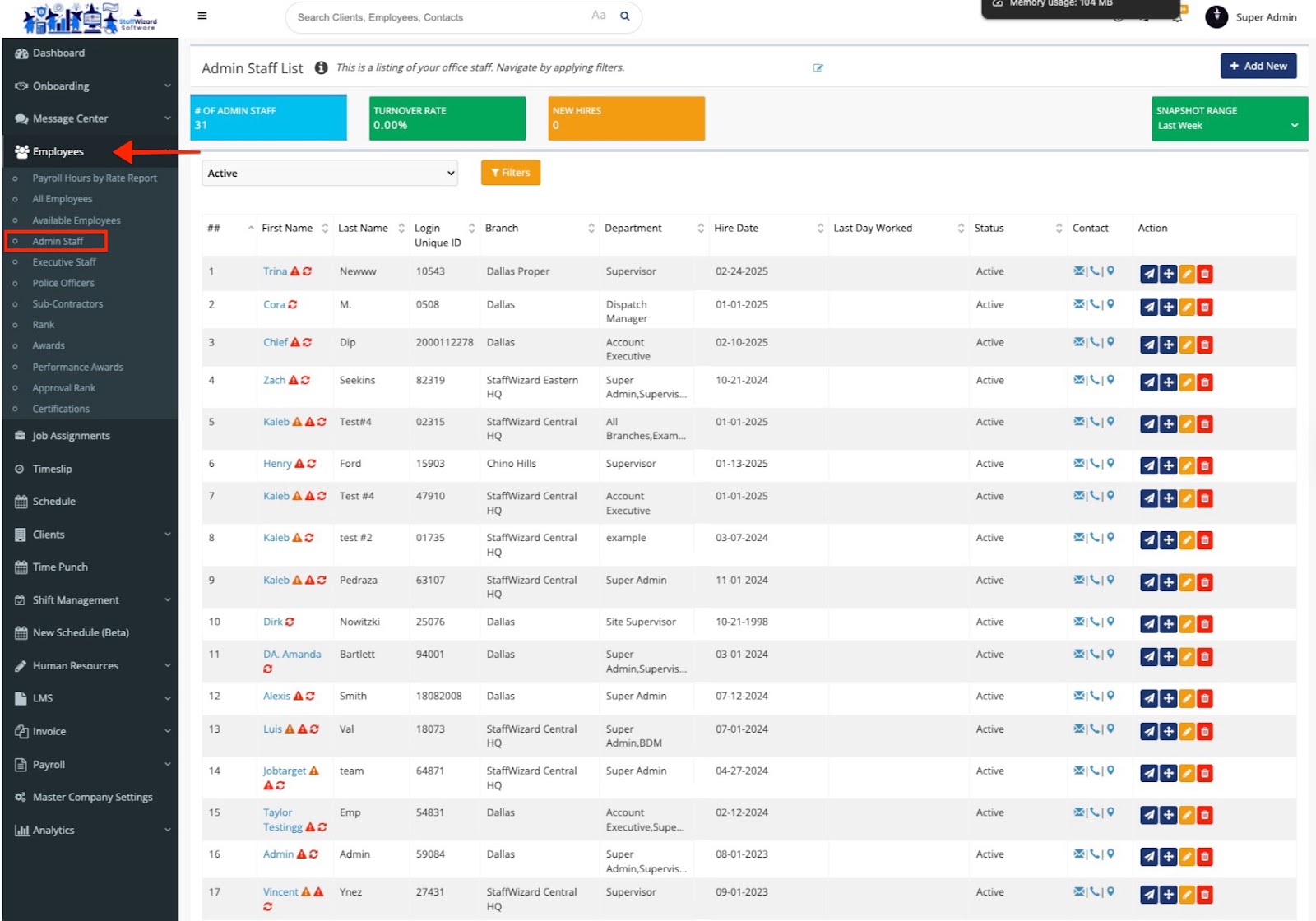Toggle the Aa case-sensitive search option
The width and height of the screenshot is (1316, 921).
coord(598,16)
